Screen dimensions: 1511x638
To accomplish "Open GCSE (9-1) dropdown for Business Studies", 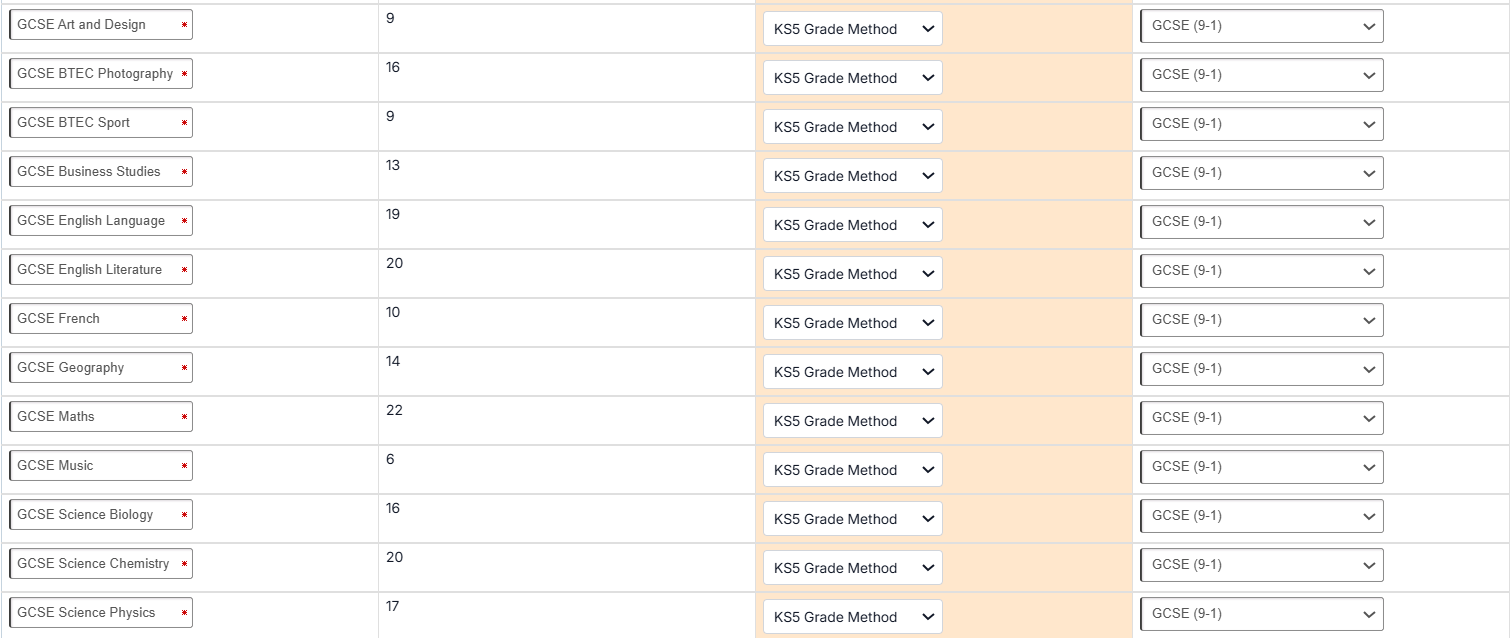I will (1261, 172).
